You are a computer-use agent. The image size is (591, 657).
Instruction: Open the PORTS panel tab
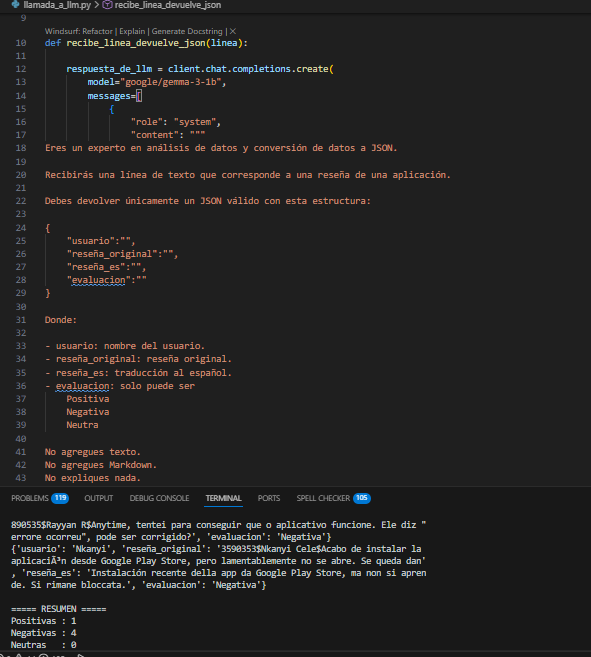[x=269, y=498]
